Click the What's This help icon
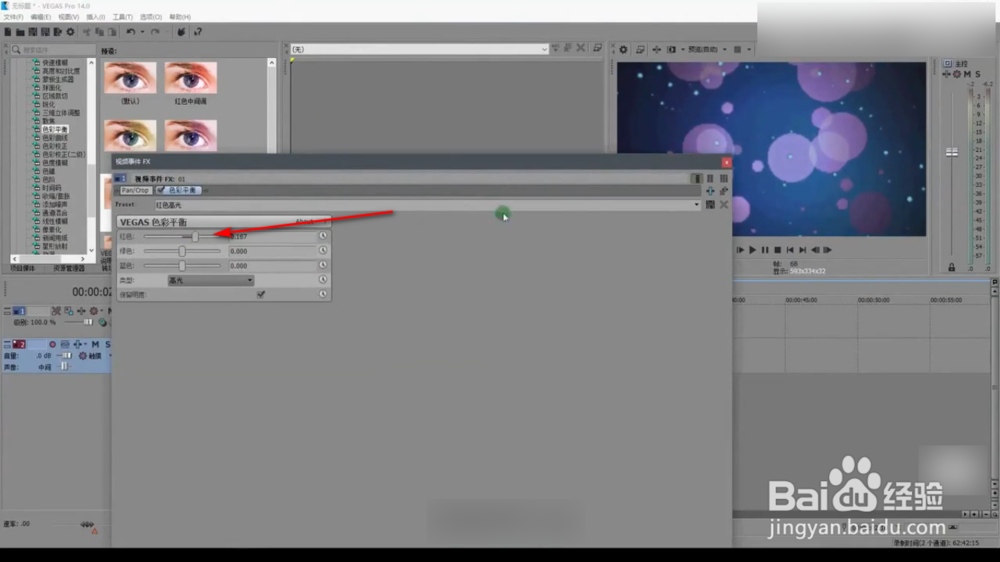The width and height of the screenshot is (1000, 562). (198, 32)
